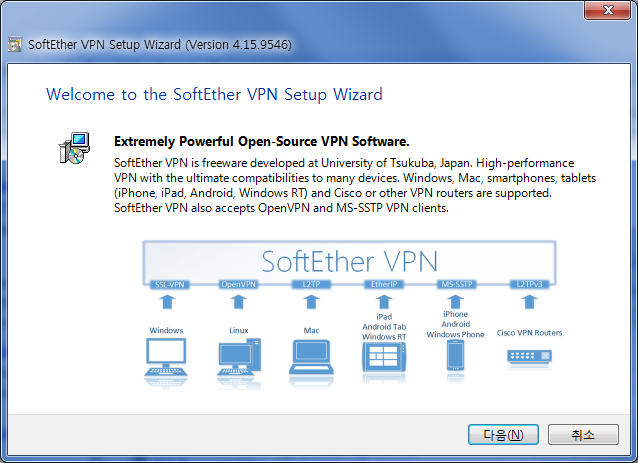Screen dimensions: 638x463
Task: Click the Welcome to SoftEther VPN Setup Wizard heading
Action: [214, 94]
